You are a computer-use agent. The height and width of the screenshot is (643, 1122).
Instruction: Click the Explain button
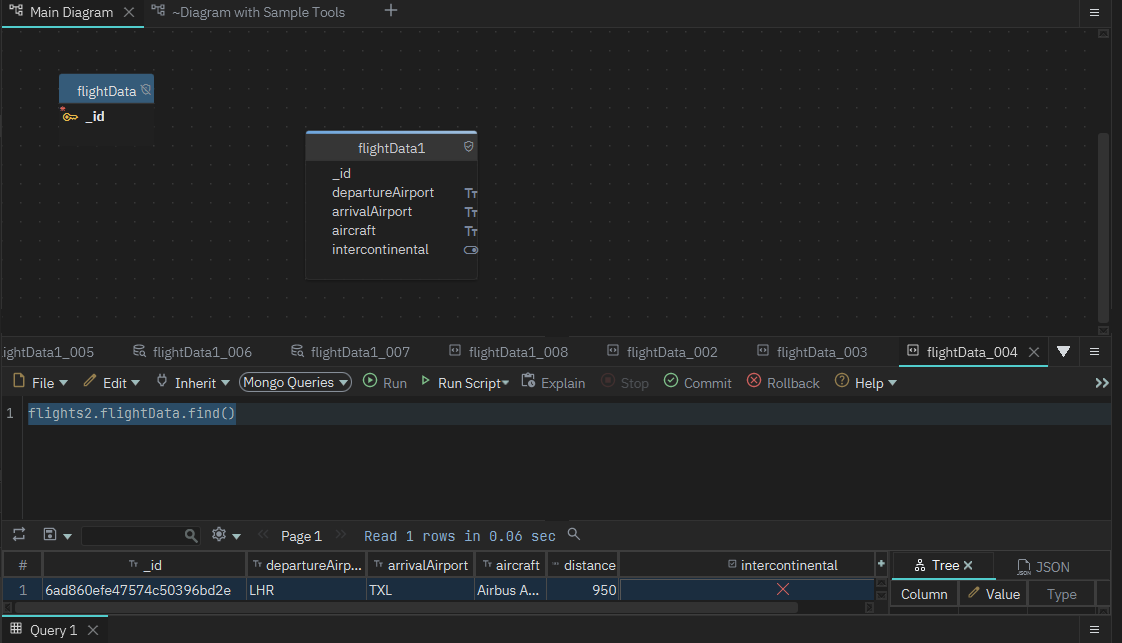(x=553, y=383)
